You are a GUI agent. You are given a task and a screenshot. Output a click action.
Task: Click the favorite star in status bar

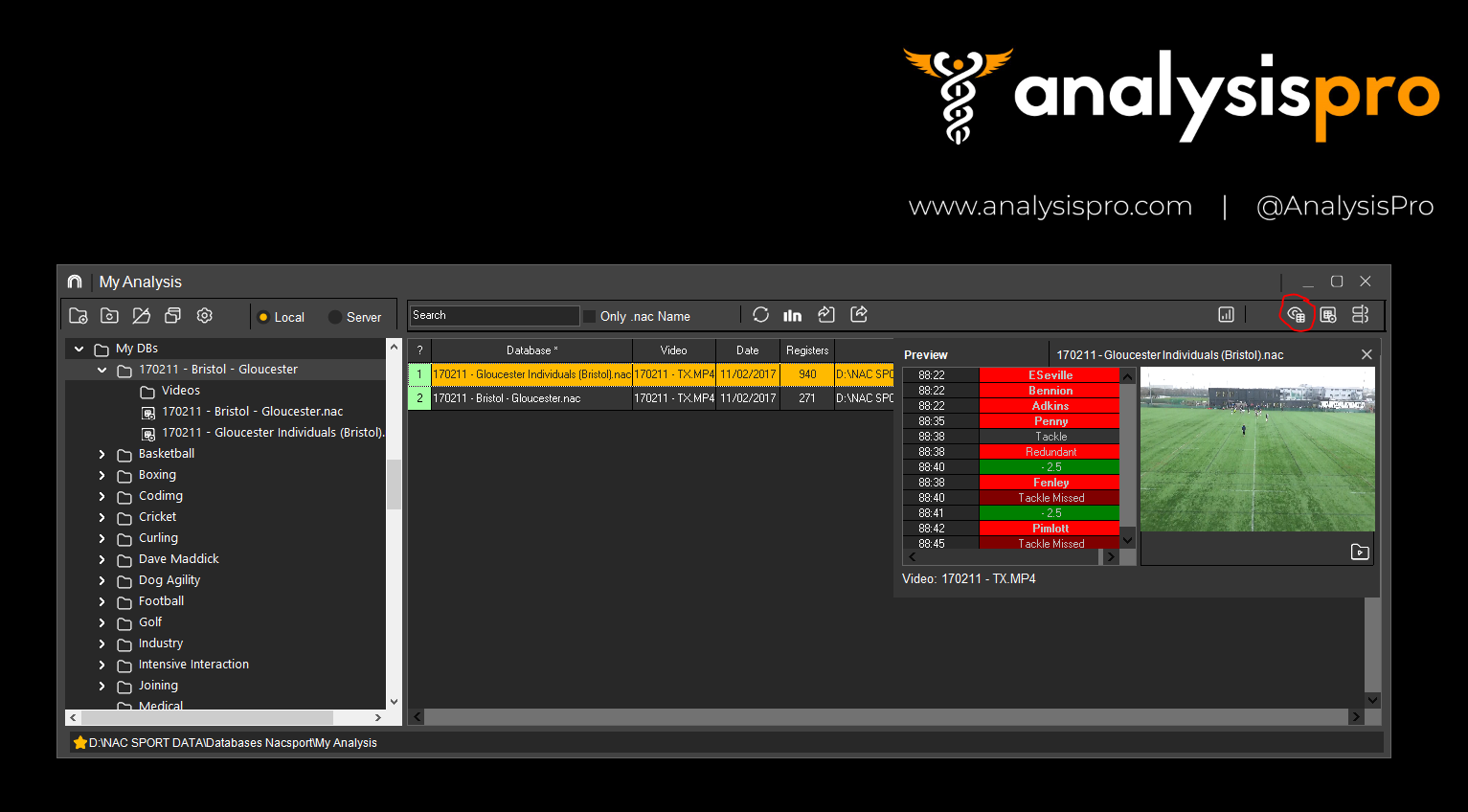pos(80,742)
